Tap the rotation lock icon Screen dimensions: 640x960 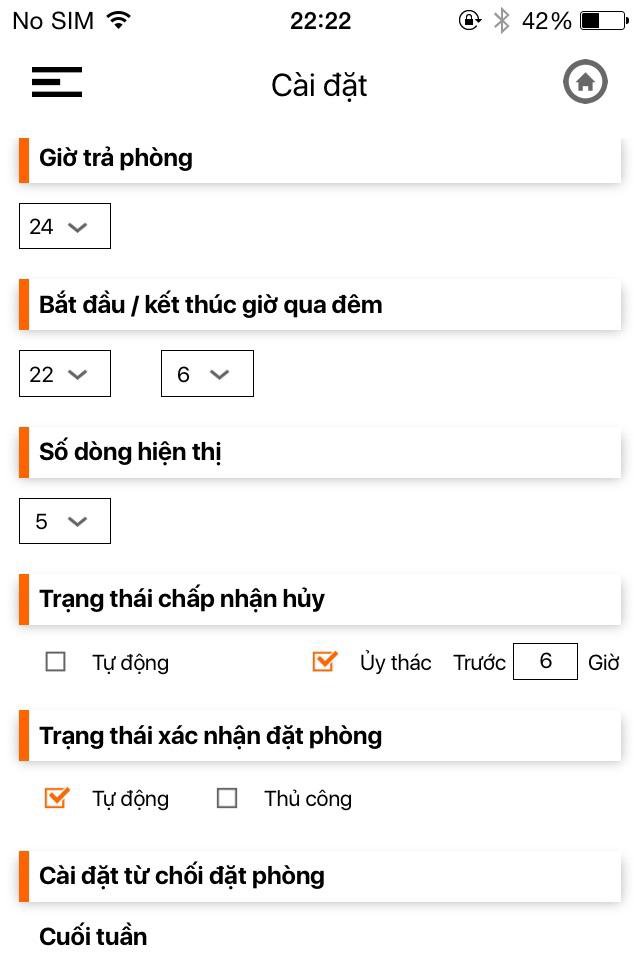pyautogui.click(x=469, y=20)
